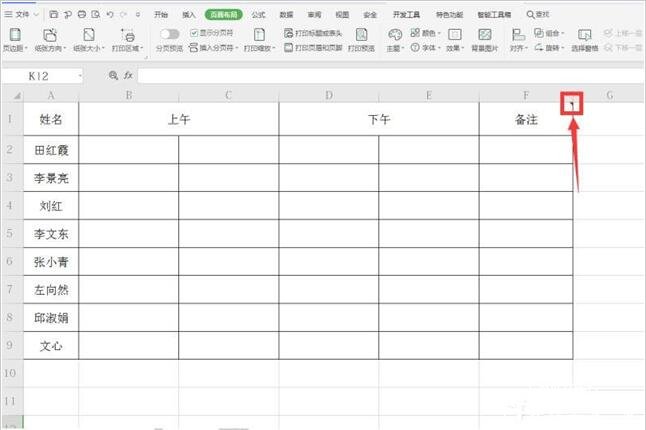Select column D header

(x=329, y=95)
